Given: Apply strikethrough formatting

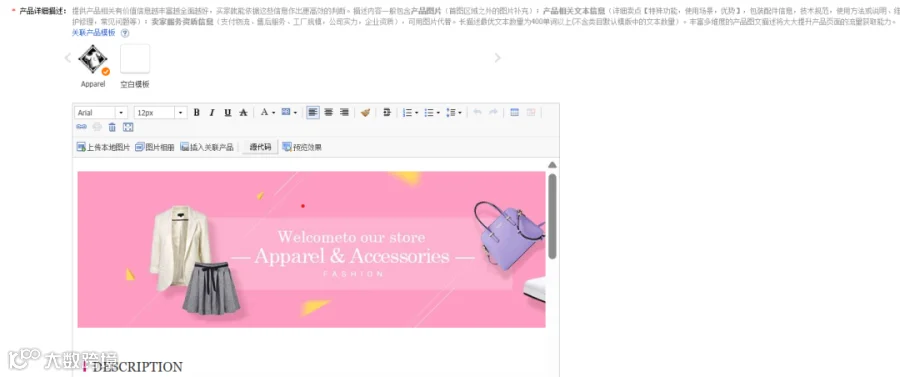Looking at the screenshot, I should pos(243,112).
